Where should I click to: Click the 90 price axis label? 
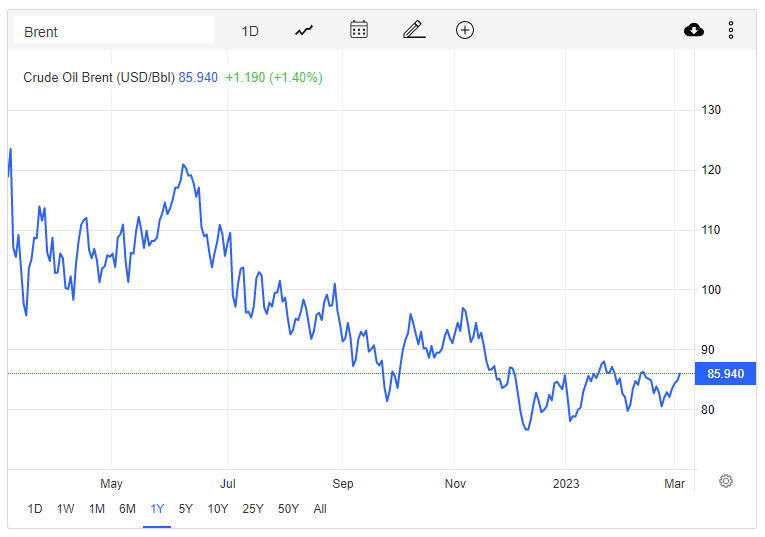click(707, 350)
